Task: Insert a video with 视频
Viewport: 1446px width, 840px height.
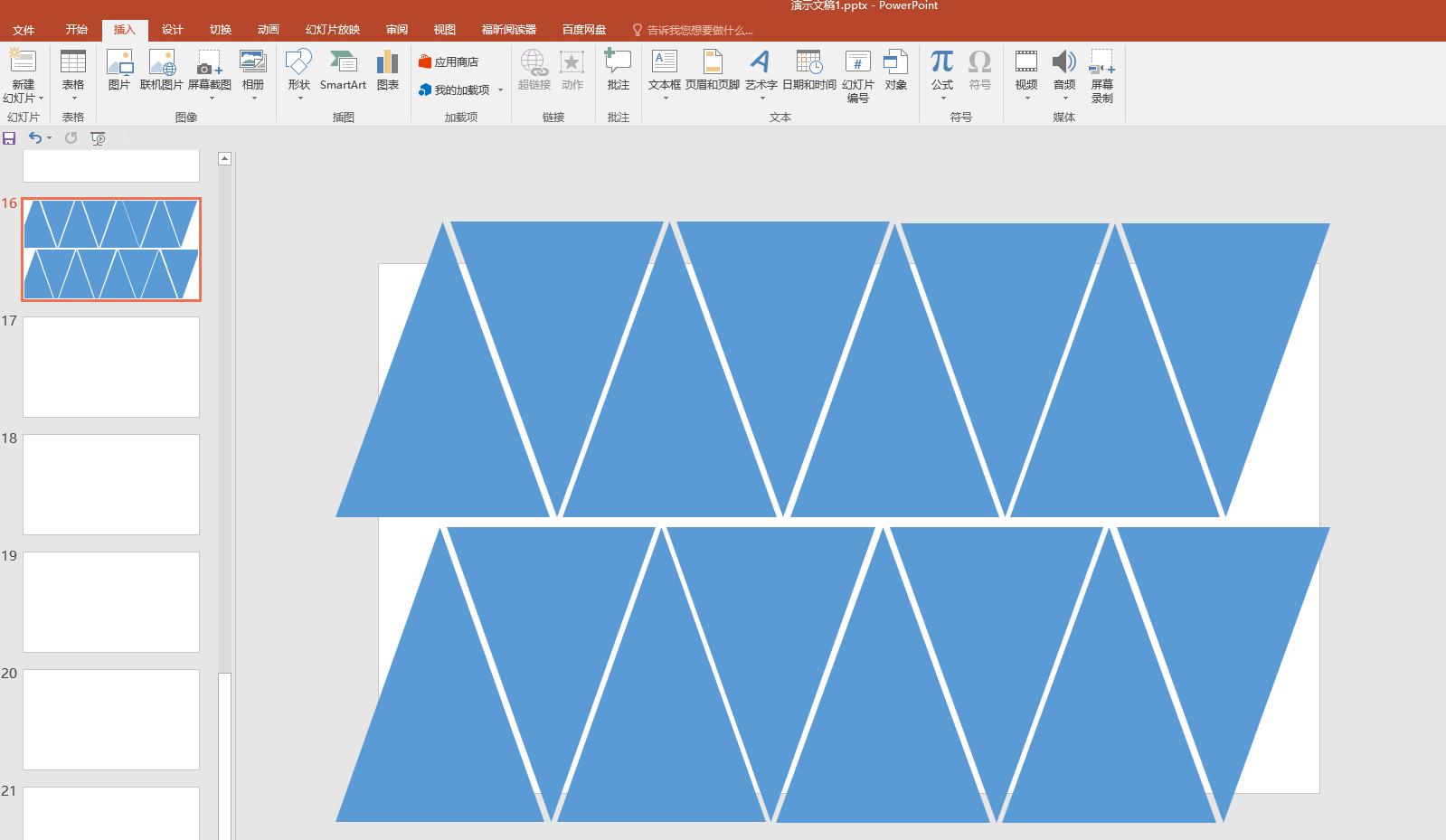Action: pos(1026,70)
